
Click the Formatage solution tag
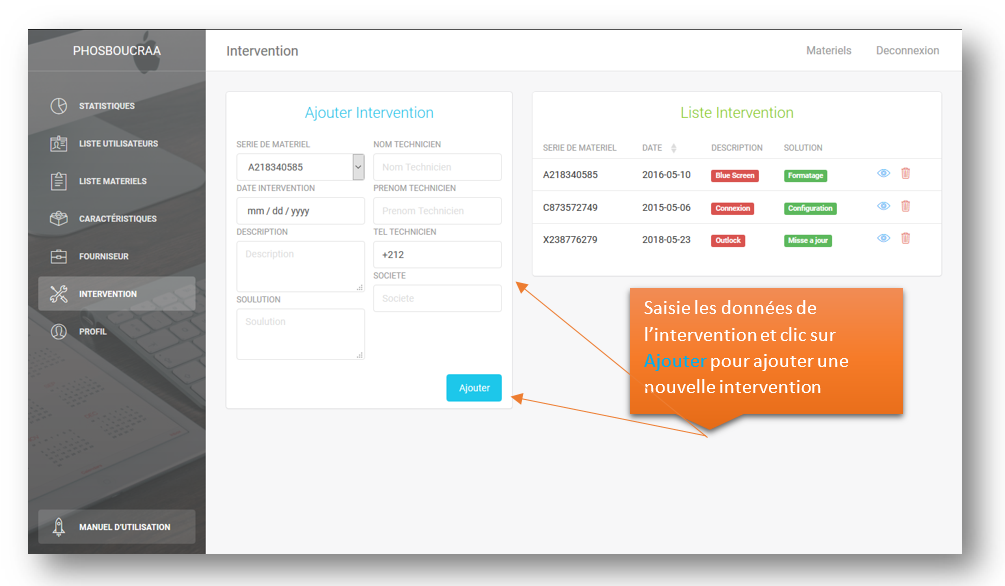coord(806,176)
